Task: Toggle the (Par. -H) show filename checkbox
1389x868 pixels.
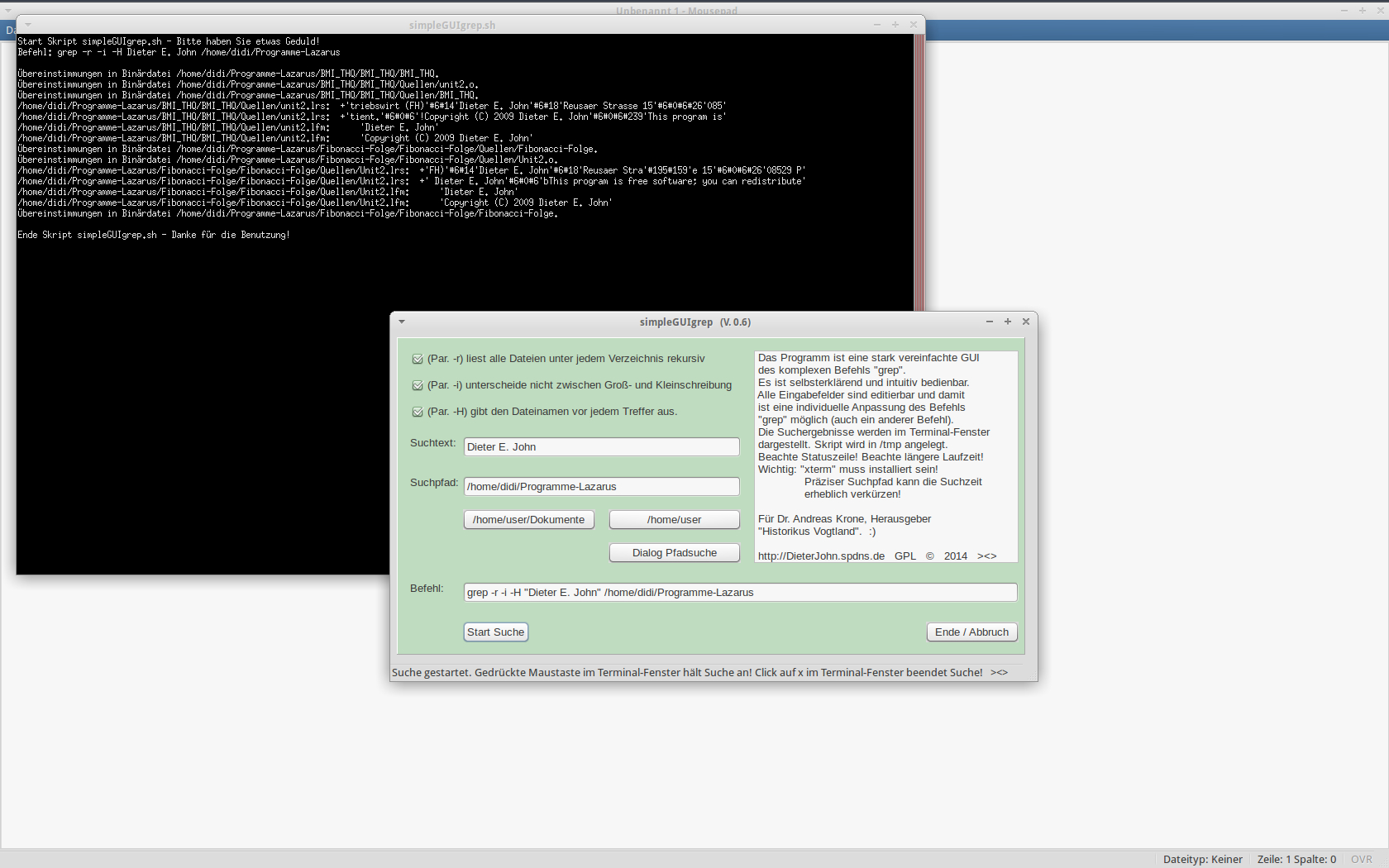Action: (x=418, y=412)
